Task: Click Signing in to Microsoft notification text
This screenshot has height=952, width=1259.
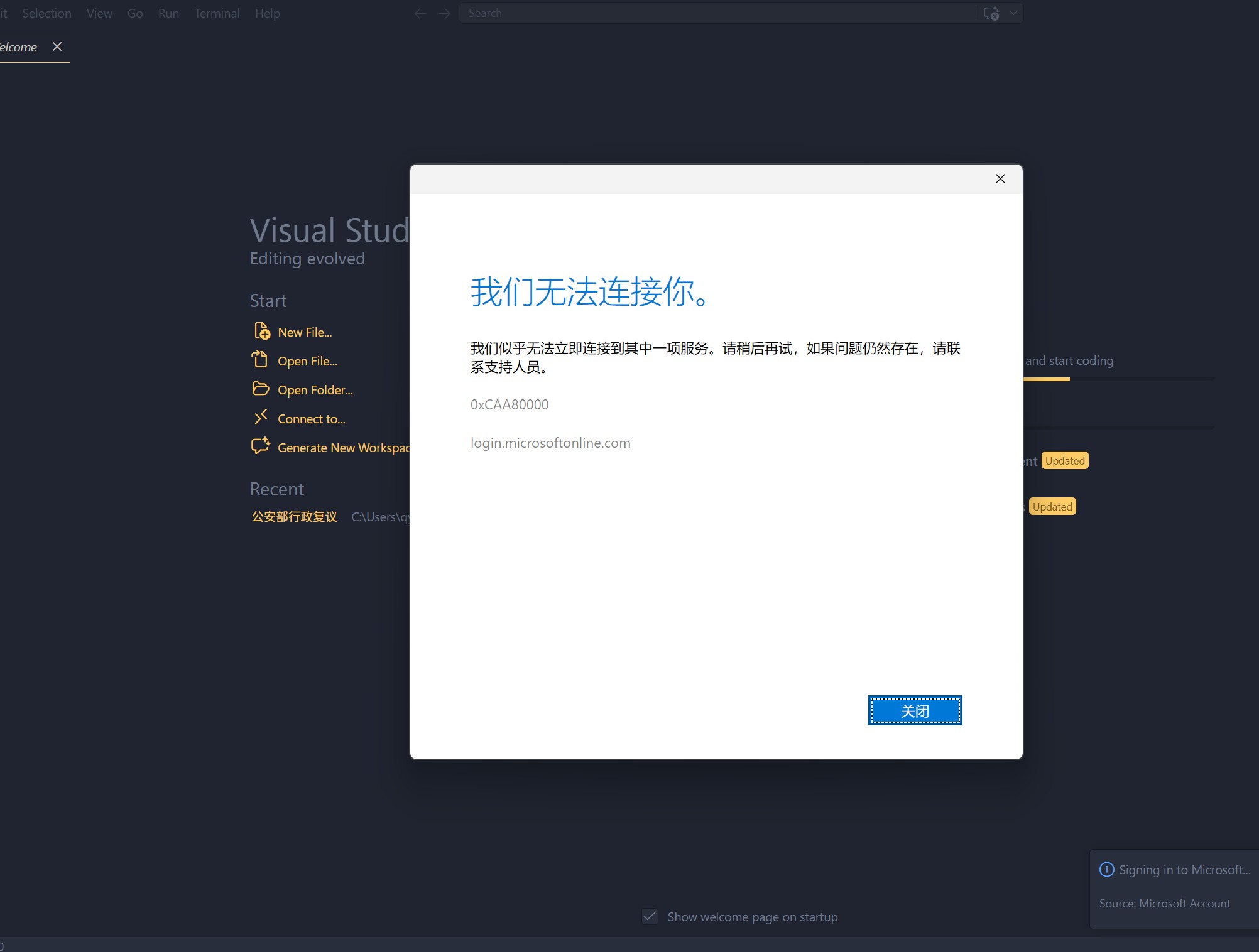Action: tap(1184, 870)
